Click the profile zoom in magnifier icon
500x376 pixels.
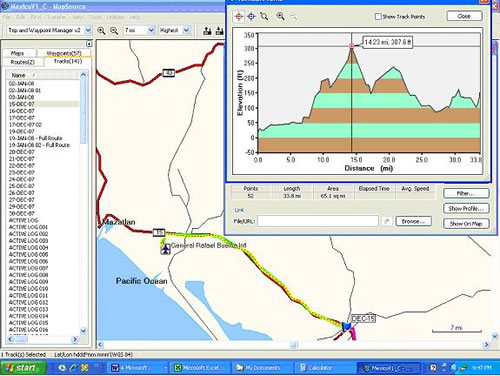coord(280,16)
